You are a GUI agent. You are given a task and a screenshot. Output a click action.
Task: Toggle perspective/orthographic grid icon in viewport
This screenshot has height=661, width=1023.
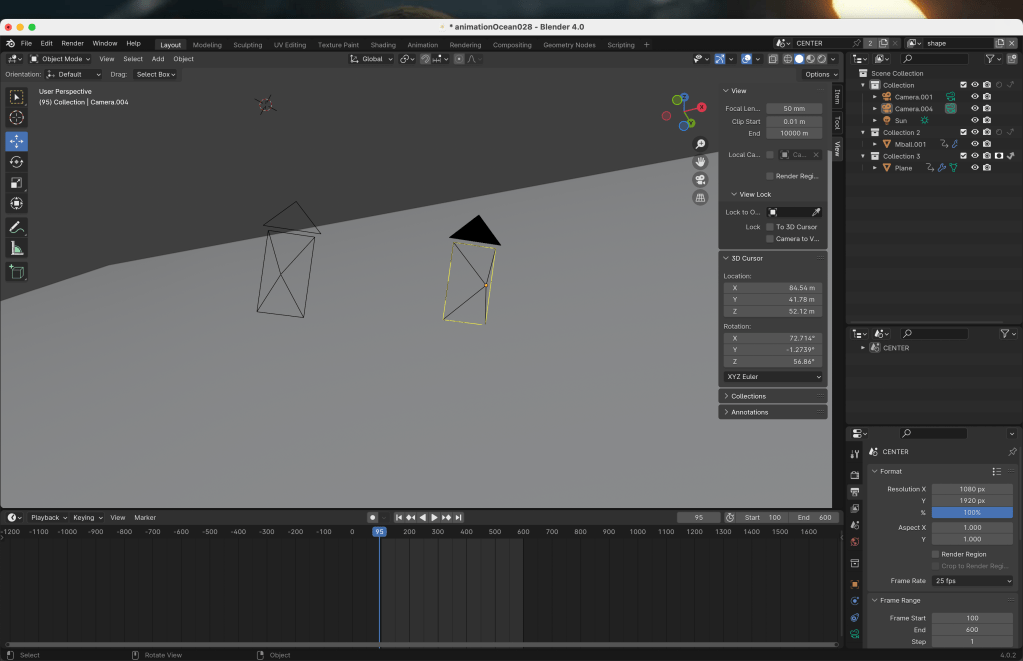pos(701,198)
